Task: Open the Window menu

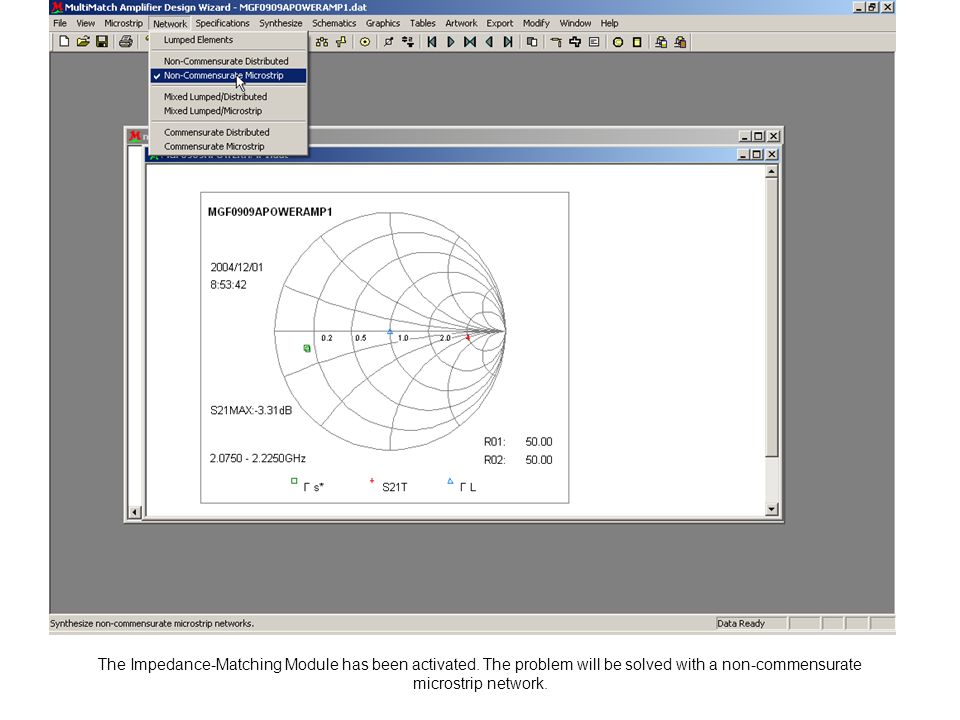Action: pyautogui.click(x=575, y=23)
